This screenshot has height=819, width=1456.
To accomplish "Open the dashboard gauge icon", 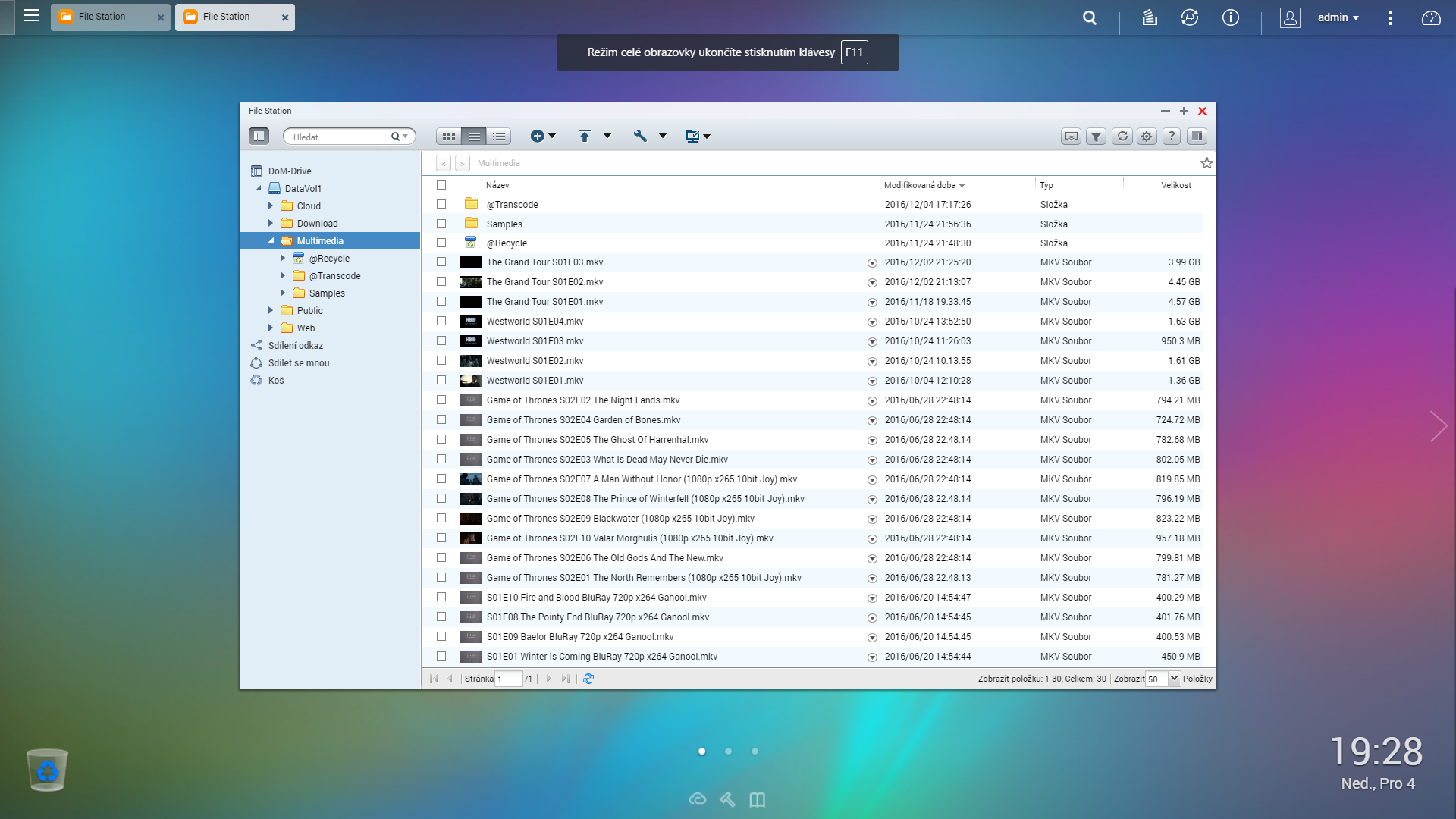I will click(x=1430, y=17).
